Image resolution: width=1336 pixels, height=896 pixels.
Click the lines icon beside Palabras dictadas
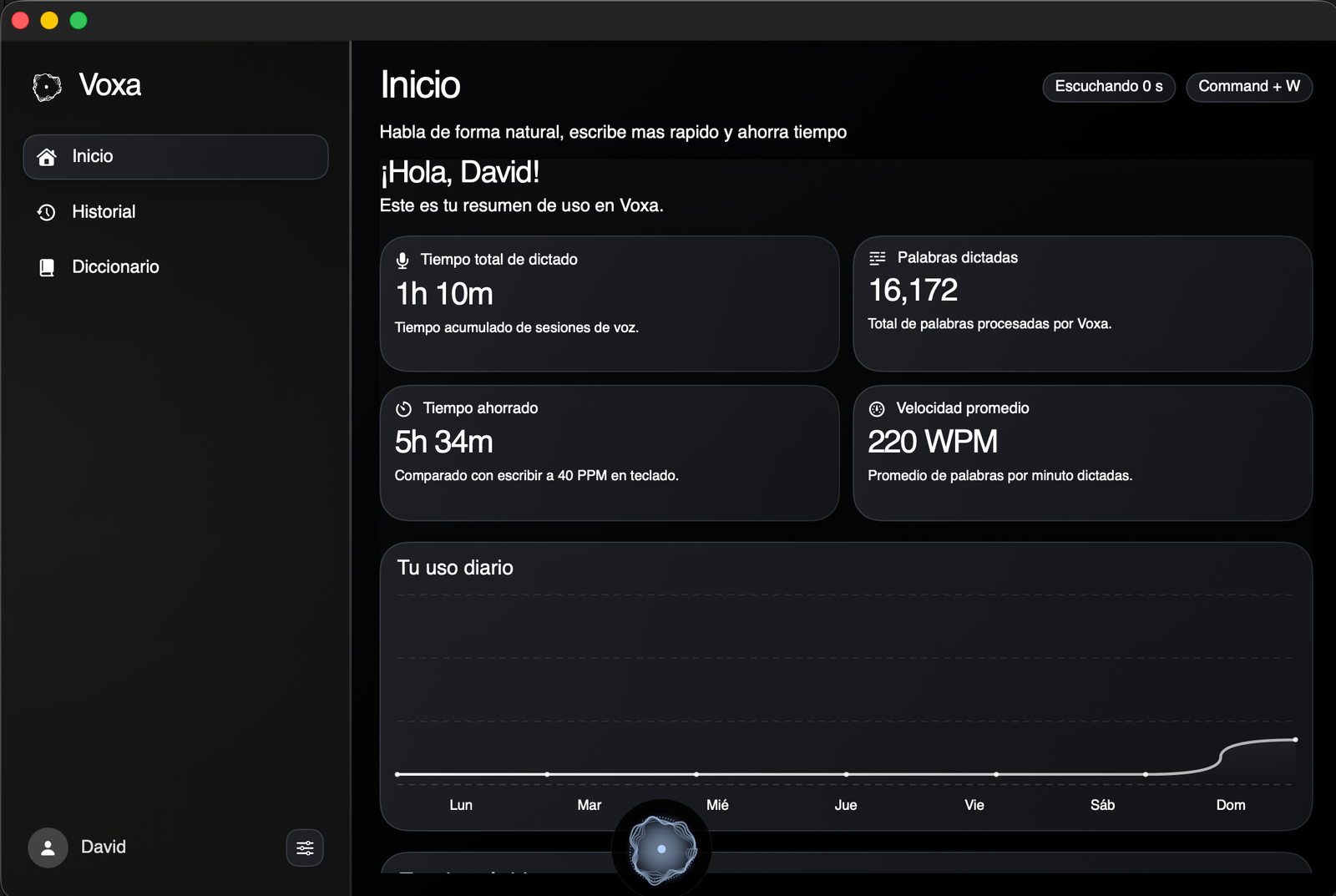click(878, 258)
